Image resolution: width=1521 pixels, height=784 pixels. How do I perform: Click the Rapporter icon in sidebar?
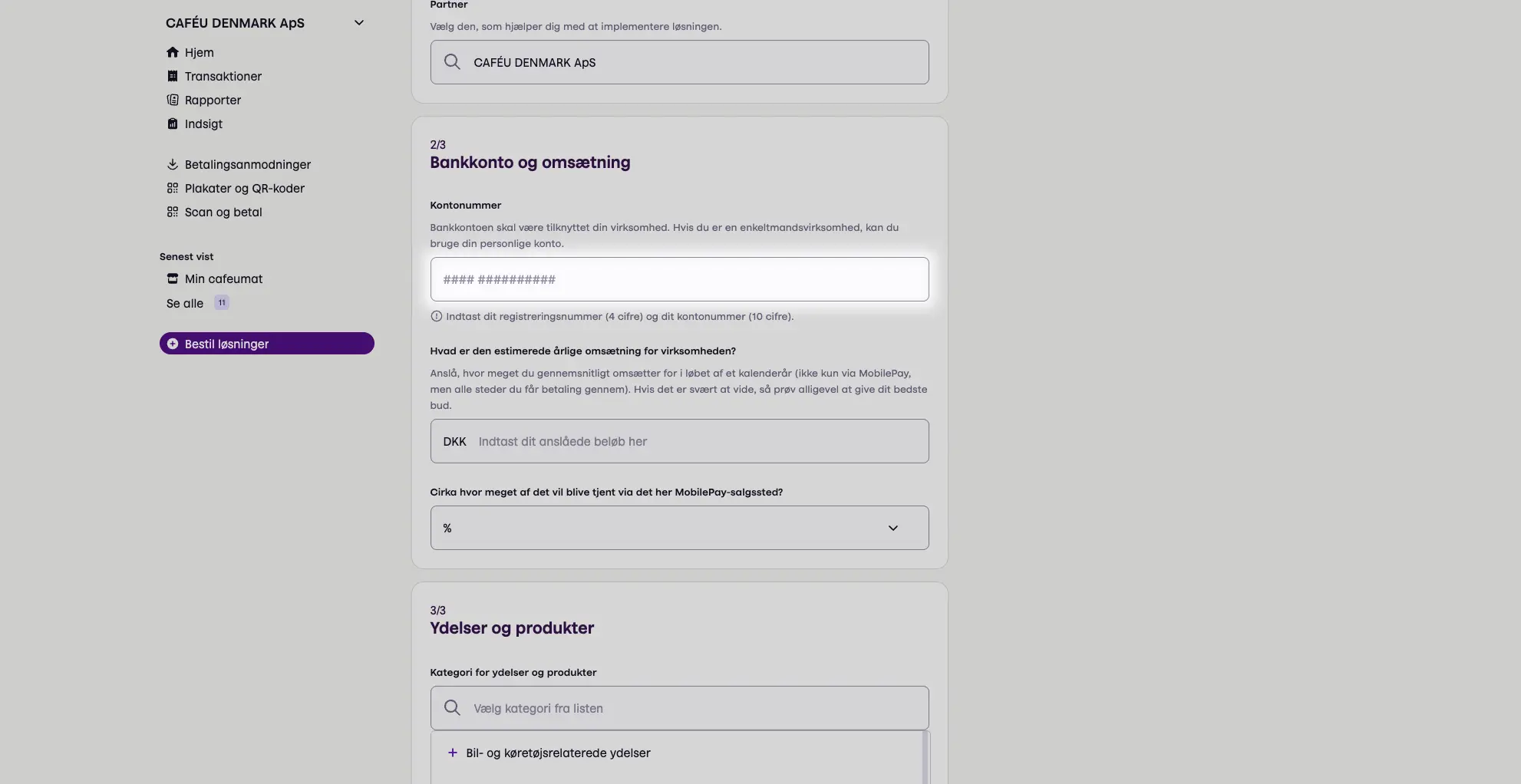point(172,100)
